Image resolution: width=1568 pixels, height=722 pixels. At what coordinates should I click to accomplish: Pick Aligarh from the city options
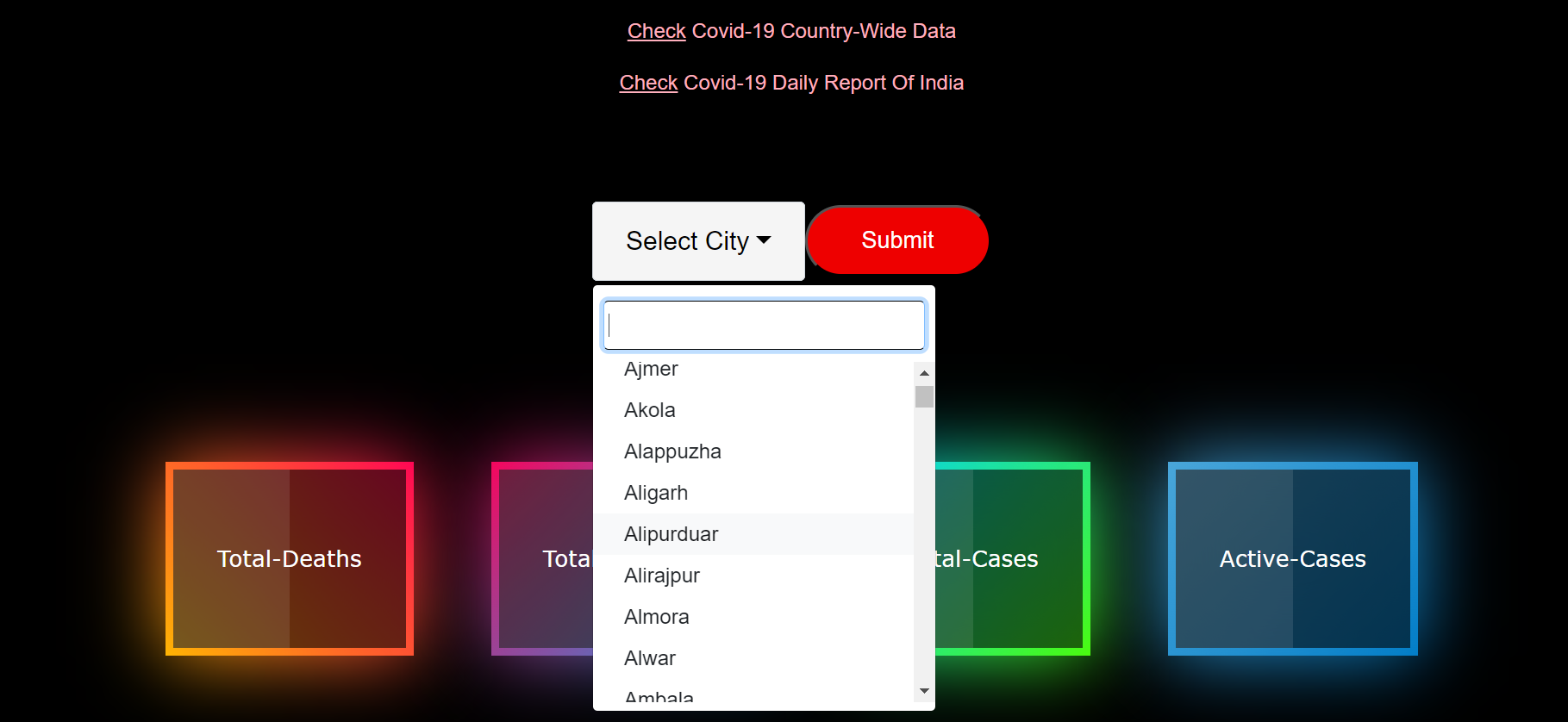(x=656, y=493)
